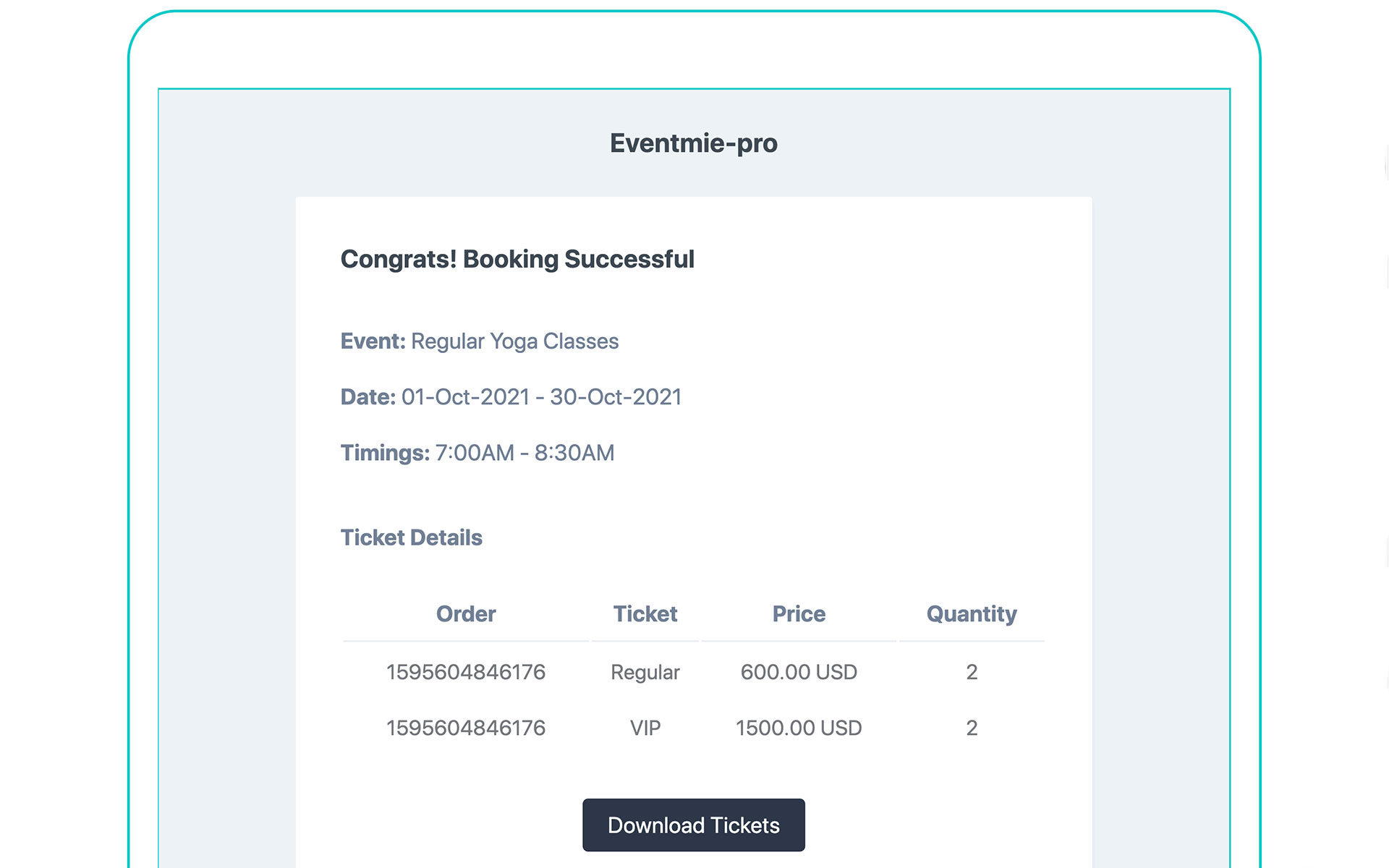This screenshot has width=1389, height=868.
Task: Click the Order column header
Action: (466, 614)
